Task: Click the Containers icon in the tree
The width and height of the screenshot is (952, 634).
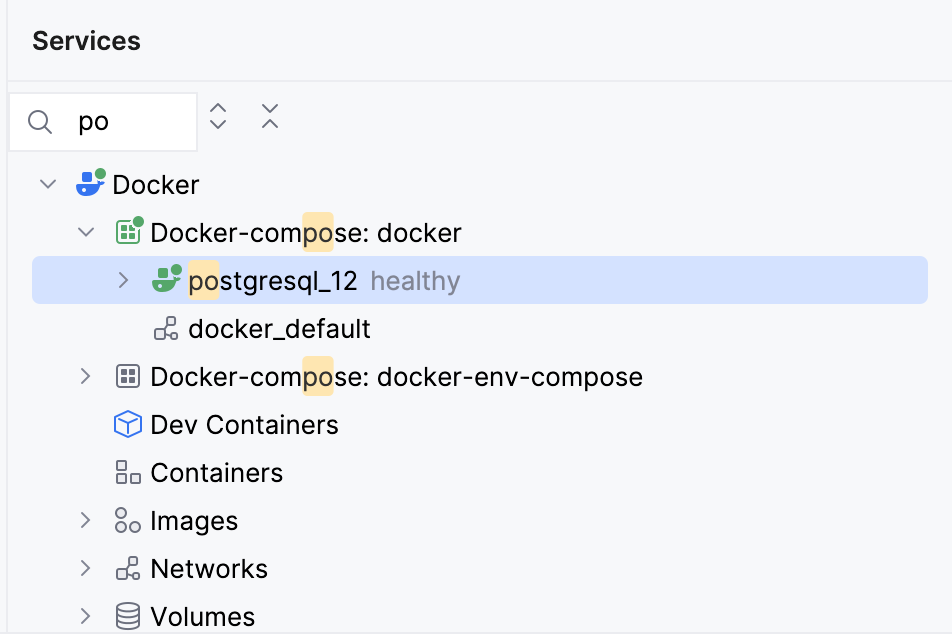Action: click(x=127, y=472)
